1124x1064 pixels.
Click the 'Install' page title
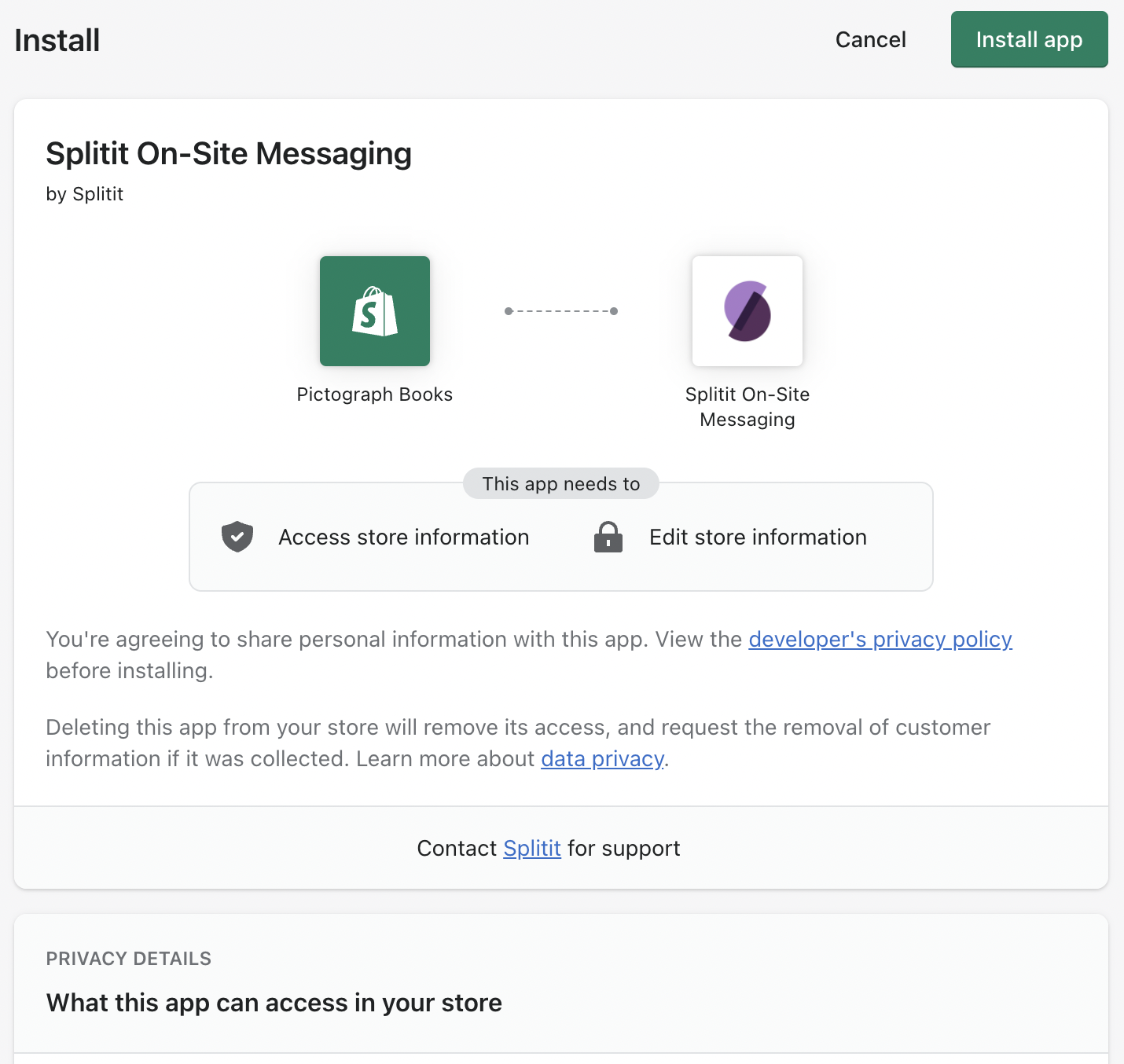pyautogui.click(x=57, y=40)
